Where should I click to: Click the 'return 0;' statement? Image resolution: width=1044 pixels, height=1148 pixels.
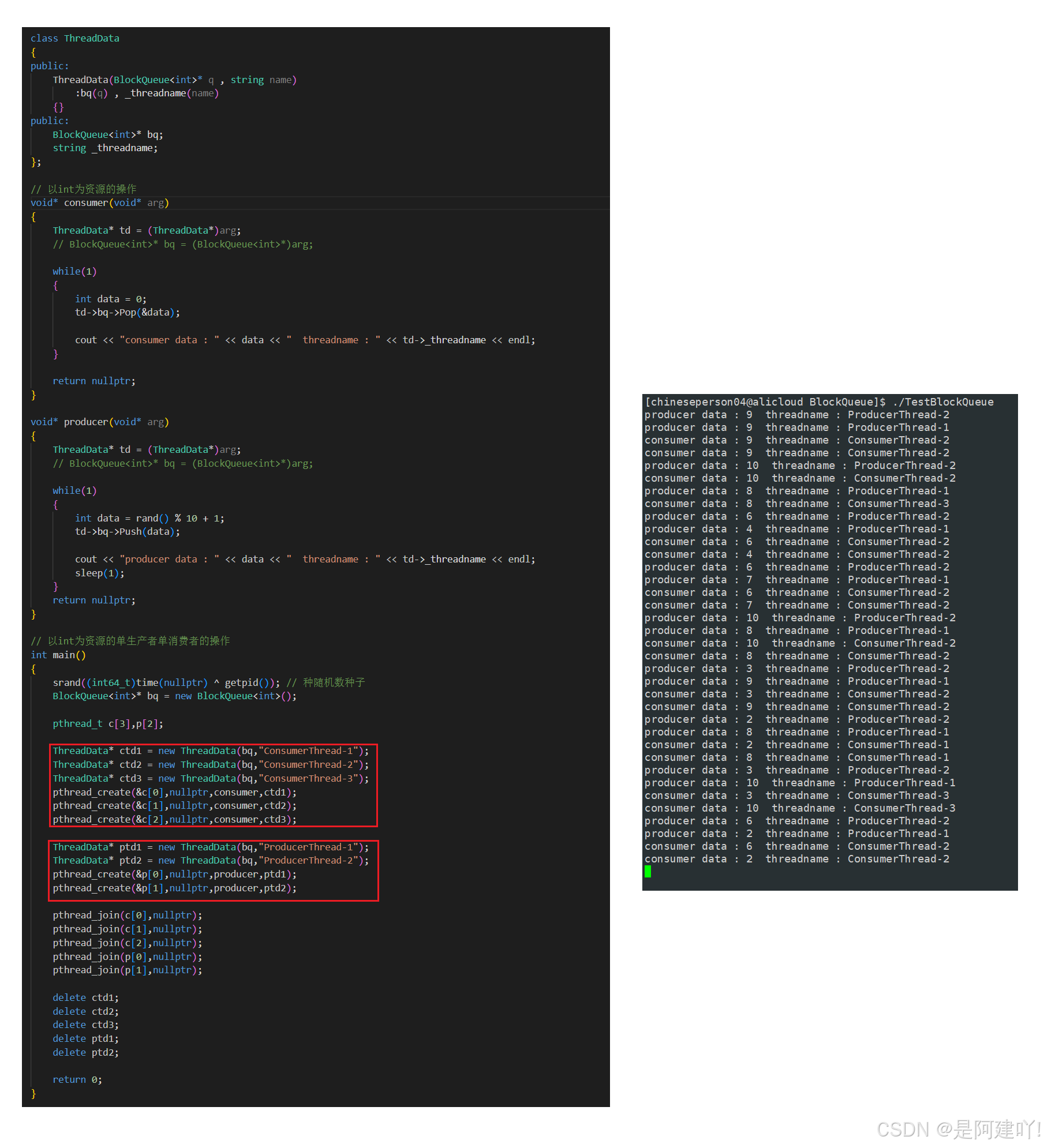click(77, 1079)
